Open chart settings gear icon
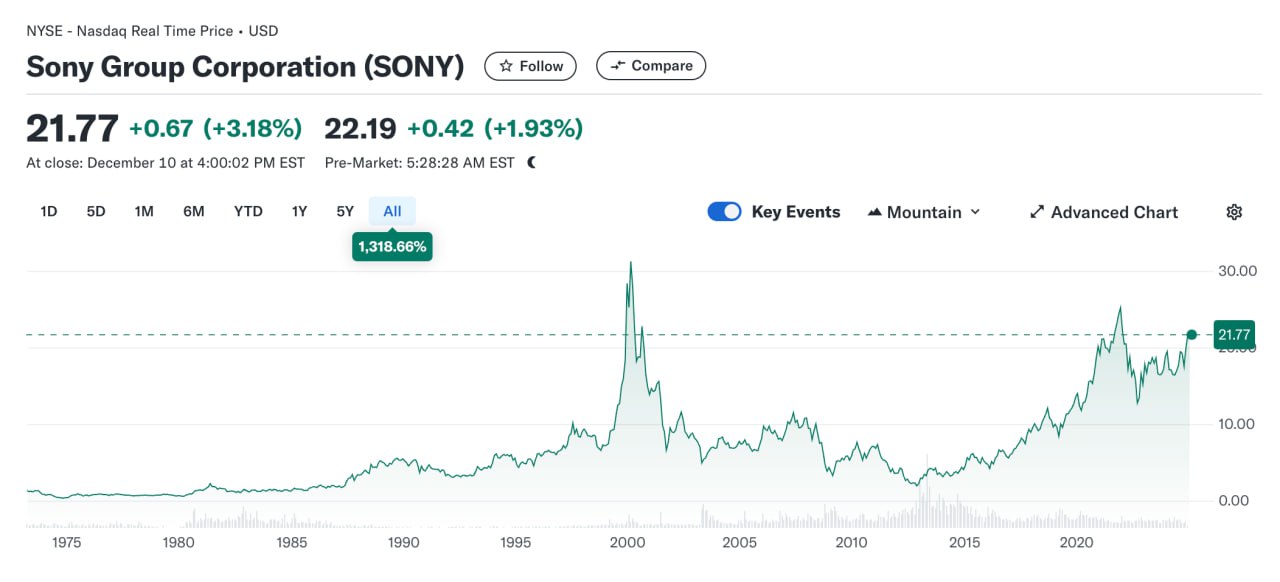The width and height of the screenshot is (1280, 582). tap(1234, 212)
